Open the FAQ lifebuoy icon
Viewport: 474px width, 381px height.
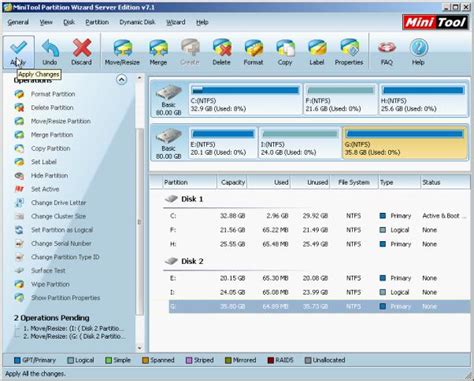click(387, 52)
